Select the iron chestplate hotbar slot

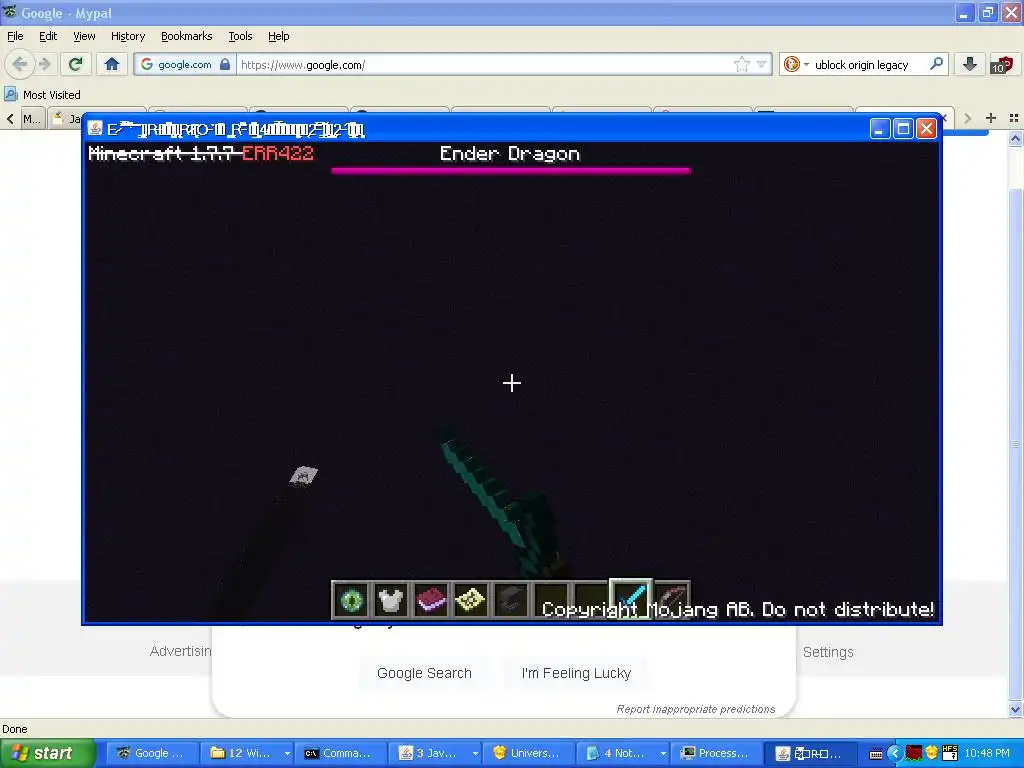[391, 600]
